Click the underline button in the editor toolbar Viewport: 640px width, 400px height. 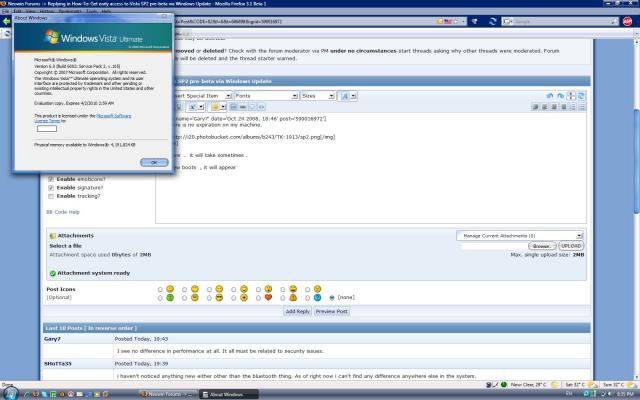tap(179, 107)
